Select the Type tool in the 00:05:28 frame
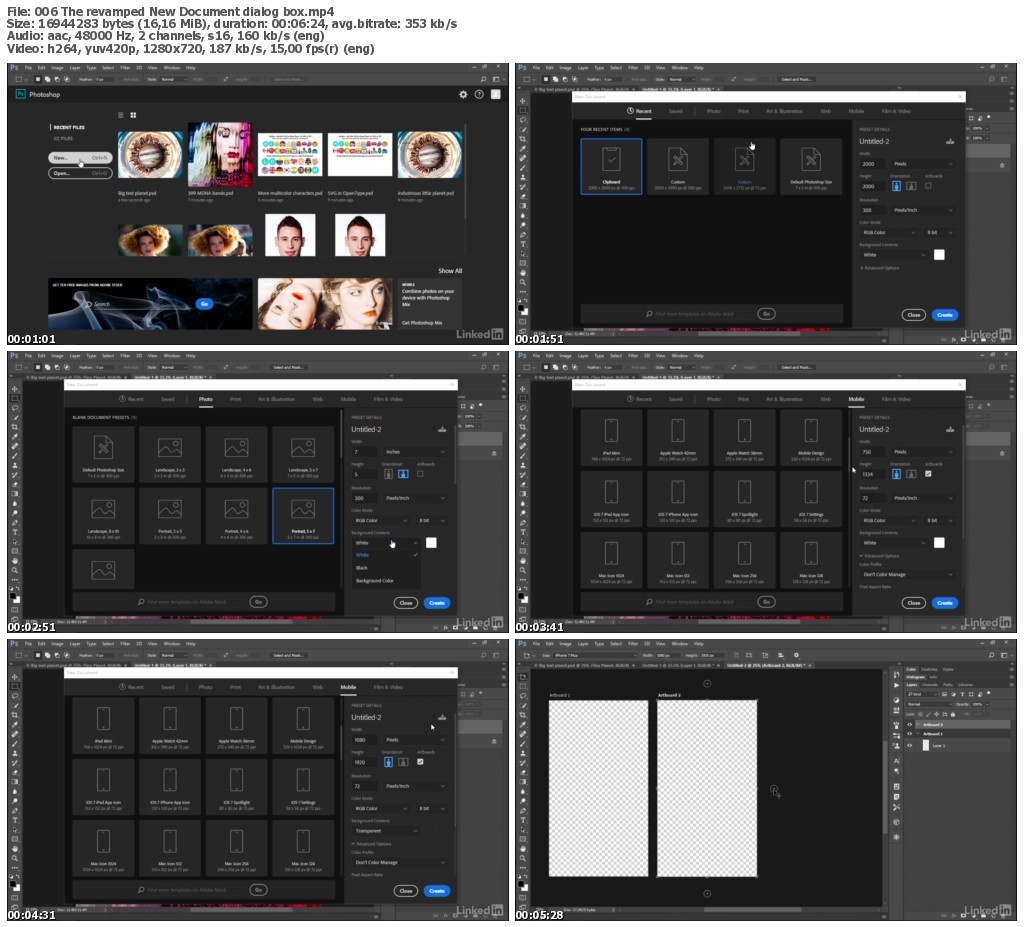 click(522, 819)
